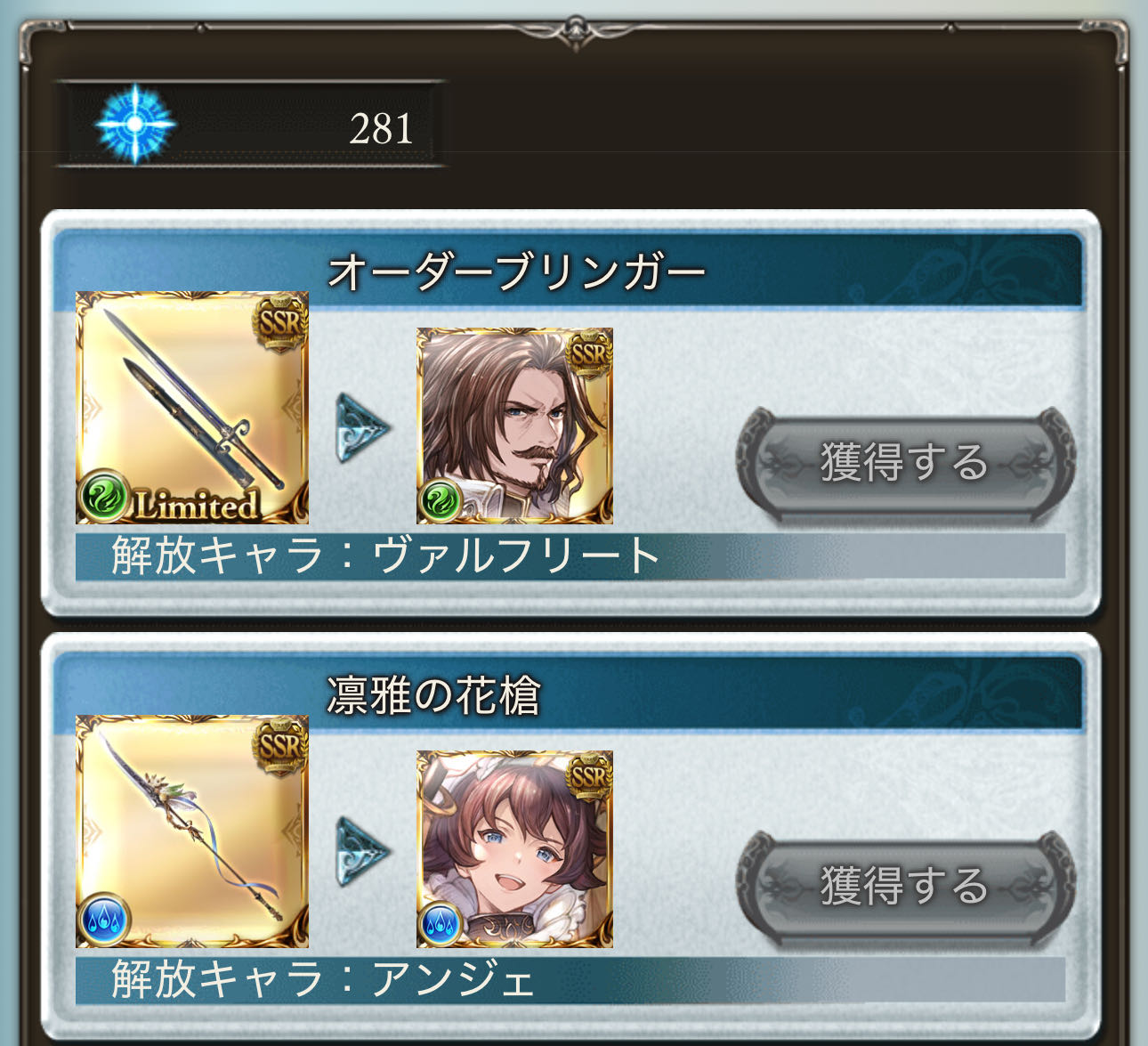Click 獲得する button for オーダーブリンガー

coord(906,463)
